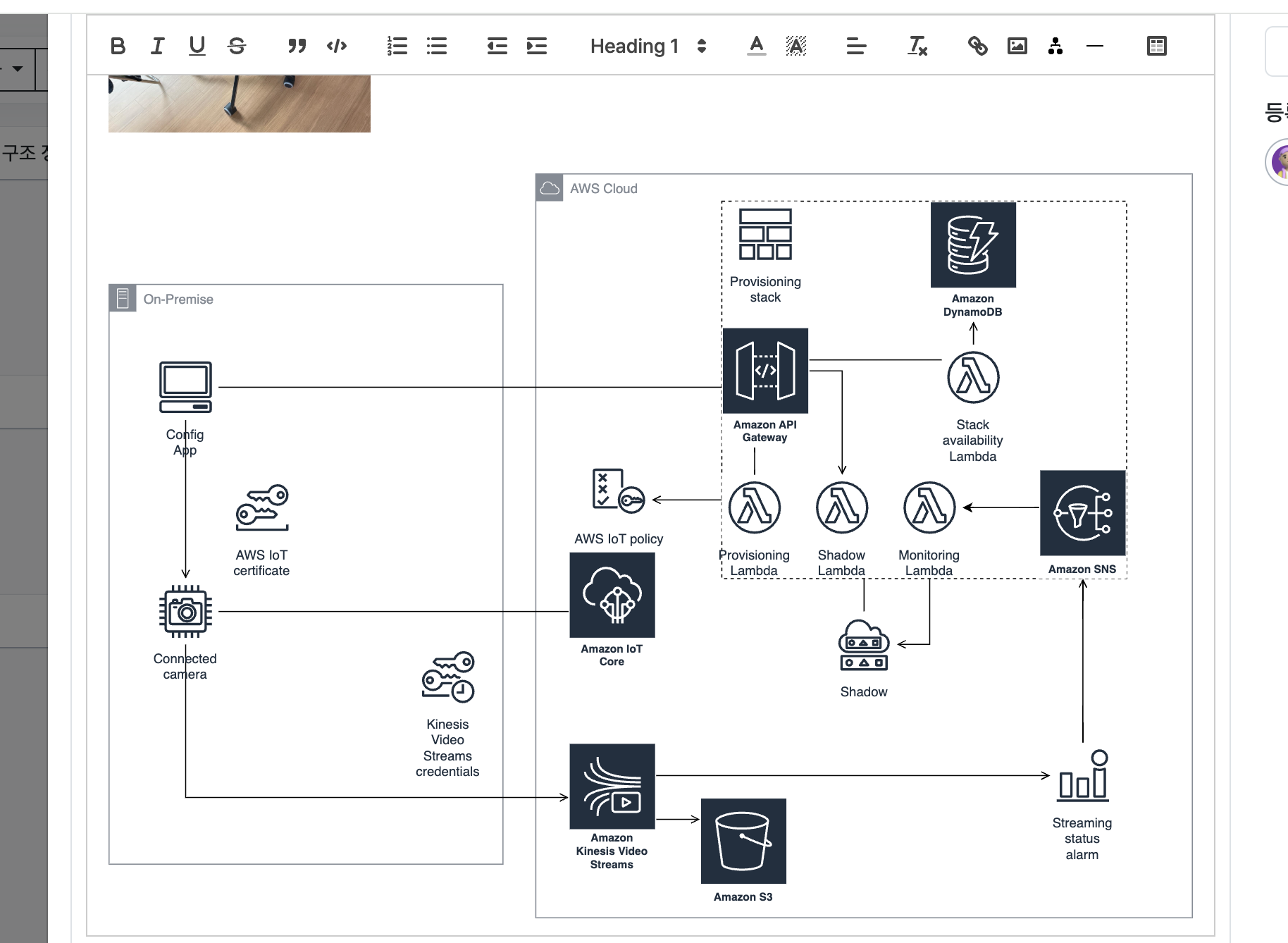
Task: Click the Config App computer icon
Action: 185,387
